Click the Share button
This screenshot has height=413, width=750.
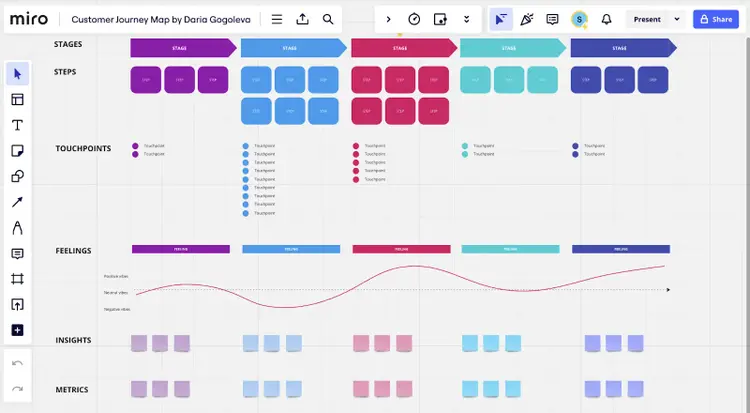click(716, 19)
